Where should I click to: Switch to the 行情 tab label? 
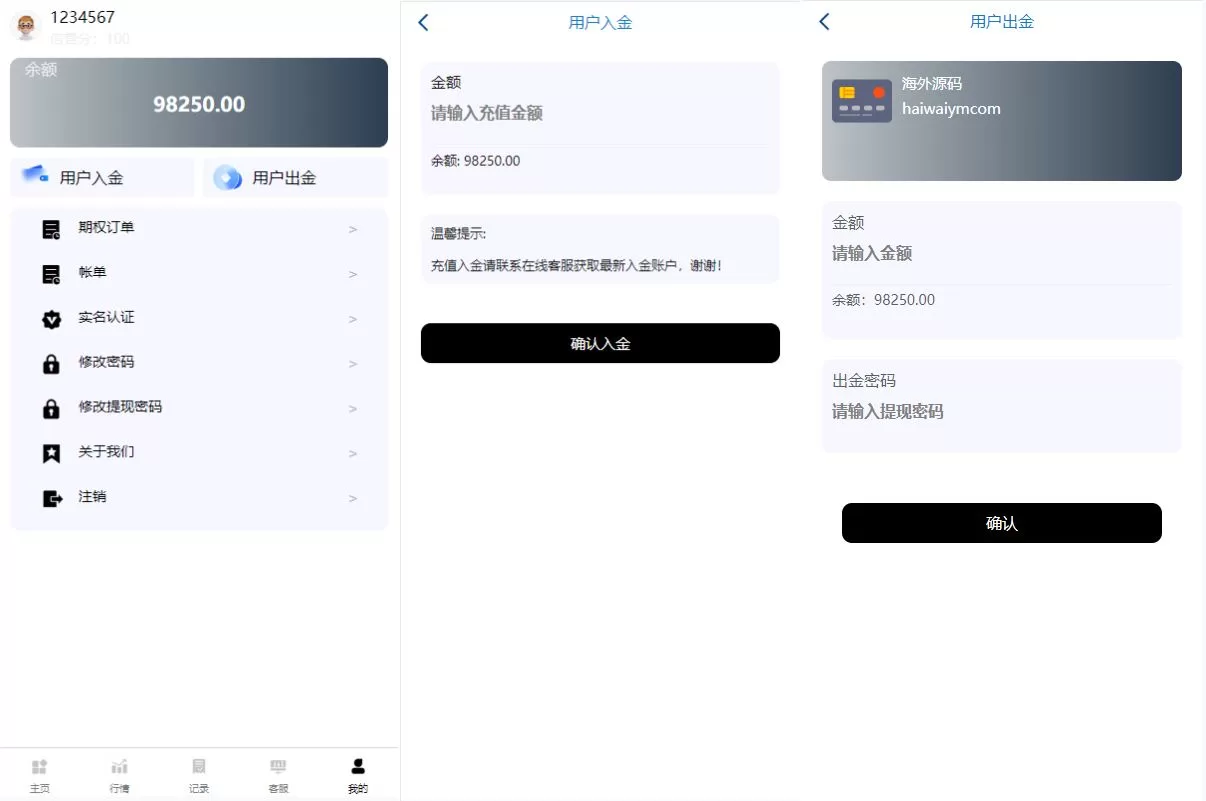pyautogui.click(x=119, y=789)
